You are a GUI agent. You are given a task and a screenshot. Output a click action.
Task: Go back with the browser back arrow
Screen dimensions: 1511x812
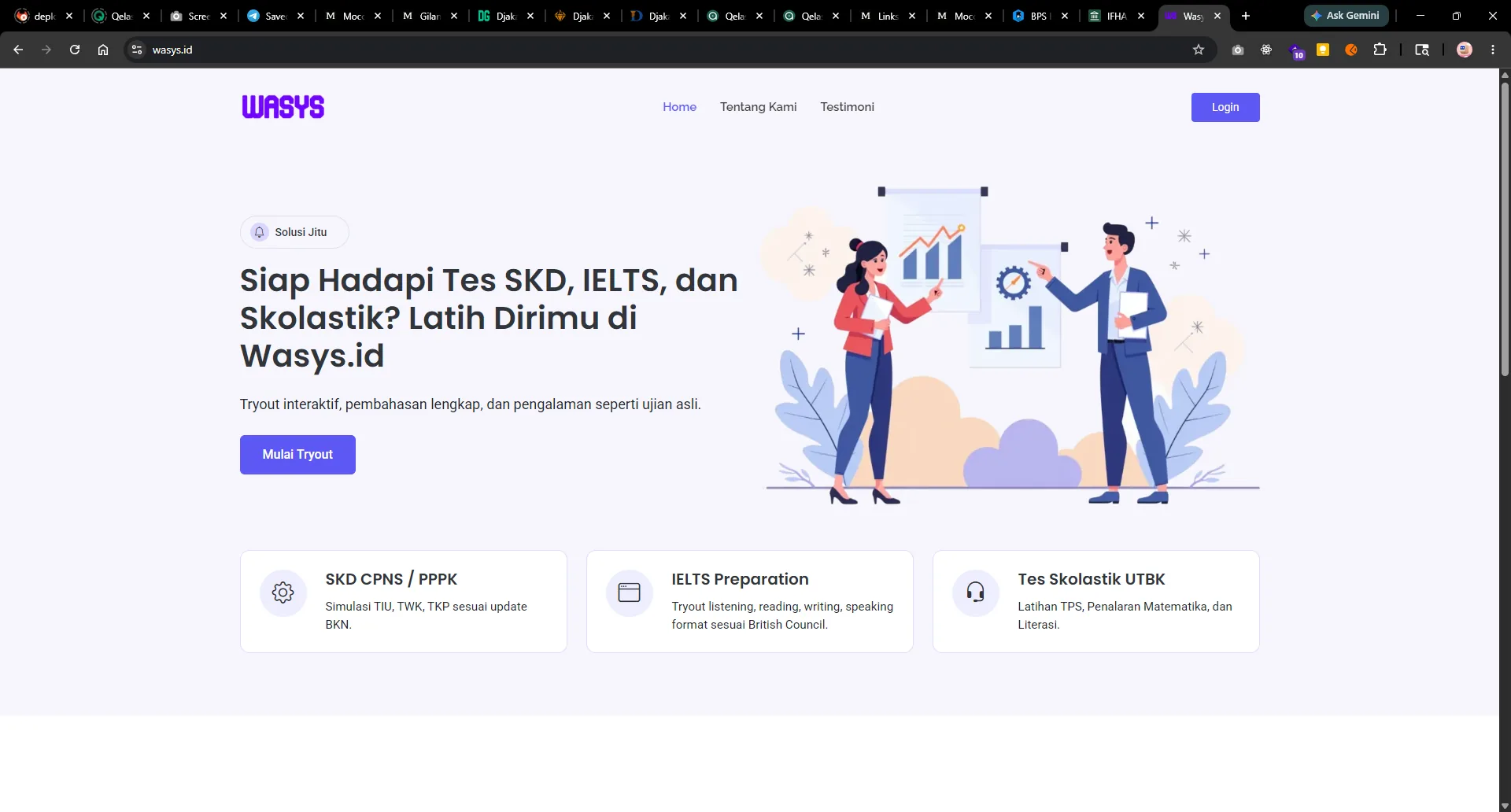pos(18,50)
